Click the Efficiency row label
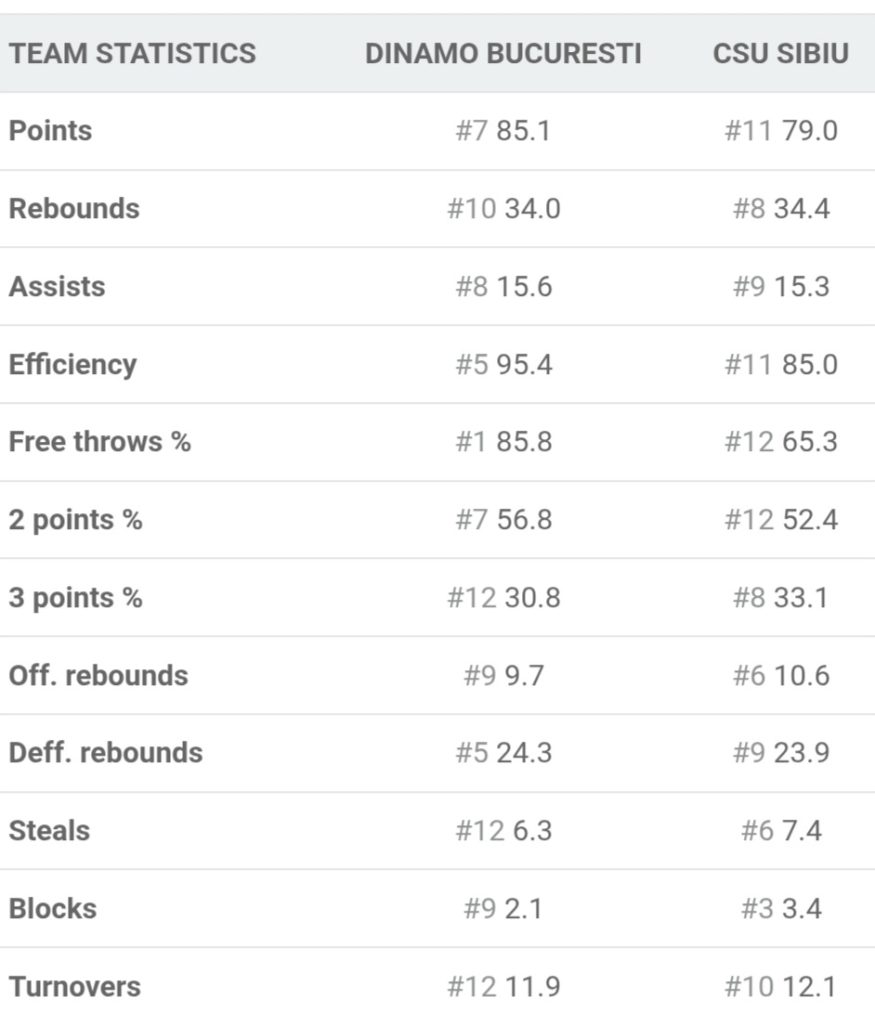Viewport: 875px width, 1024px height. coord(72,364)
